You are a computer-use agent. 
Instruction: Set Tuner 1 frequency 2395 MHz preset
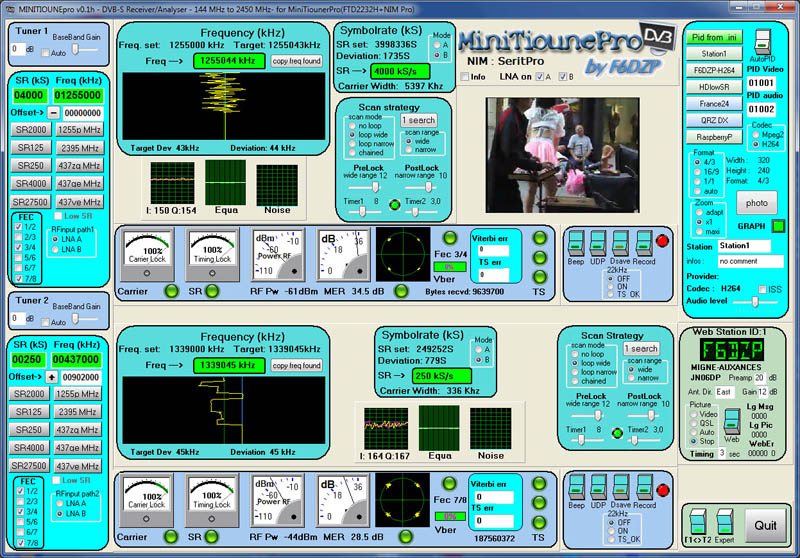[79, 148]
